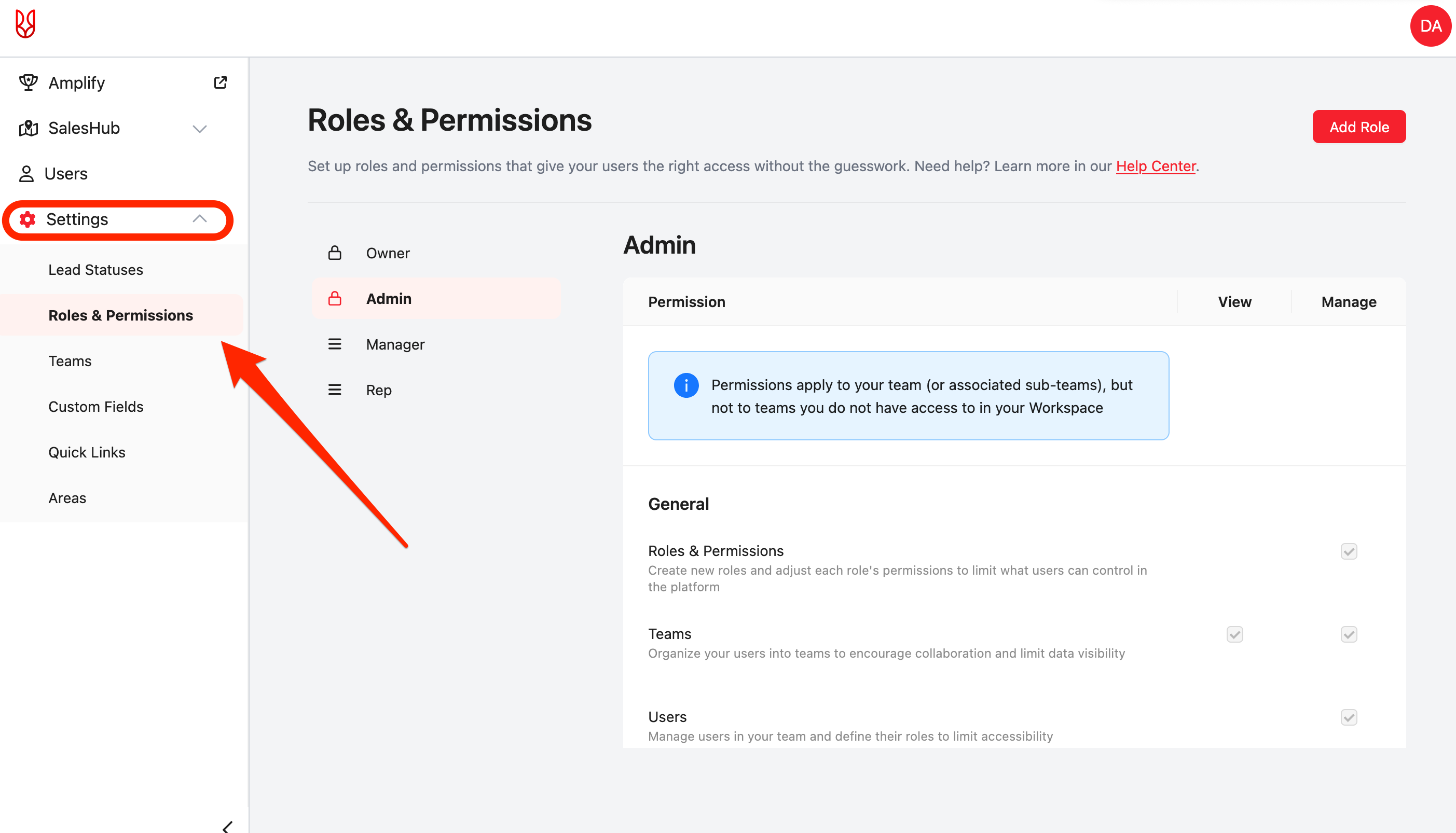Go to Custom Fields settings
Screen dimensions: 1456x833
coord(95,407)
